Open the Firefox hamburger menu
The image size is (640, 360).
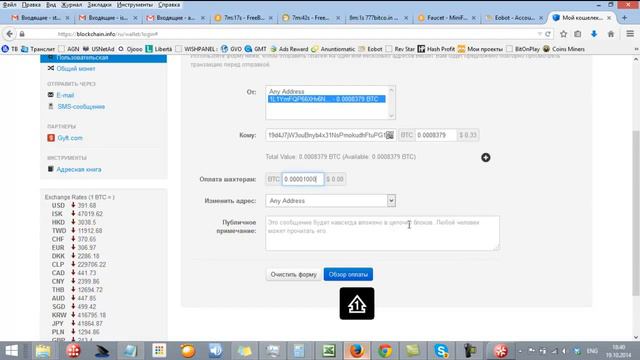(630, 34)
